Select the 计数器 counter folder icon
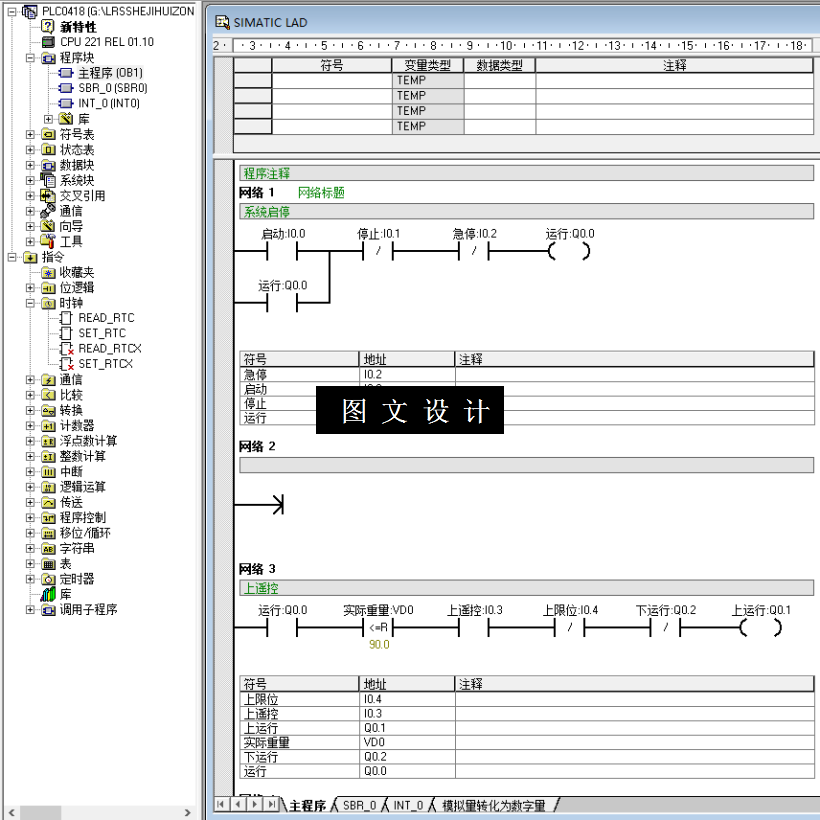The image size is (820, 820). (x=48, y=426)
